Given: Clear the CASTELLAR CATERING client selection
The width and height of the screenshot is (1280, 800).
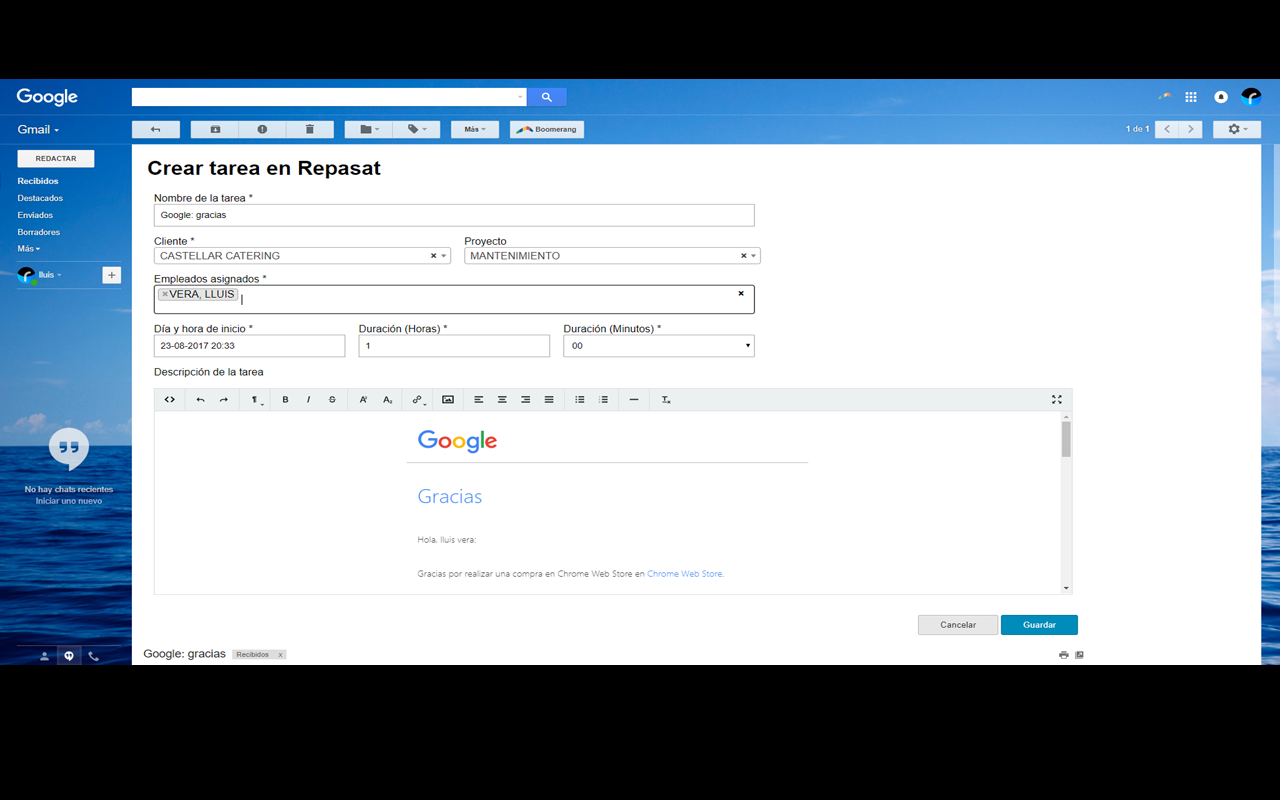Looking at the screenshot, I should (433, 256).
